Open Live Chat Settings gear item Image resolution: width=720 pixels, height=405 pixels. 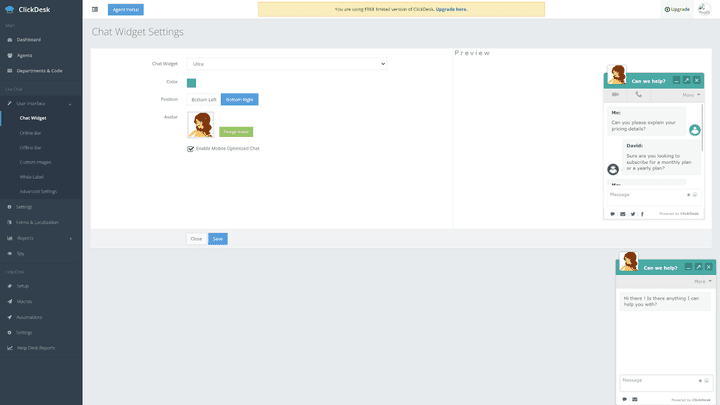(x=24, y=207)
